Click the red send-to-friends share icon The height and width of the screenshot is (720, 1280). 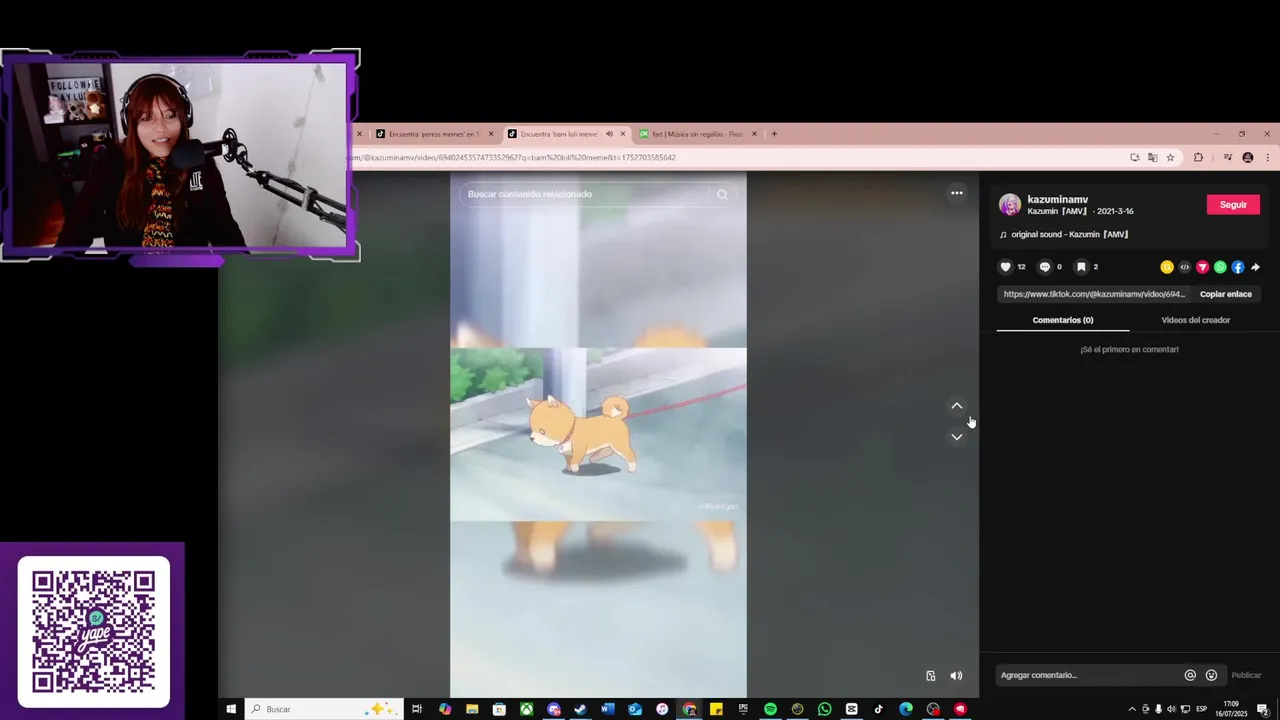(1202, 267)
